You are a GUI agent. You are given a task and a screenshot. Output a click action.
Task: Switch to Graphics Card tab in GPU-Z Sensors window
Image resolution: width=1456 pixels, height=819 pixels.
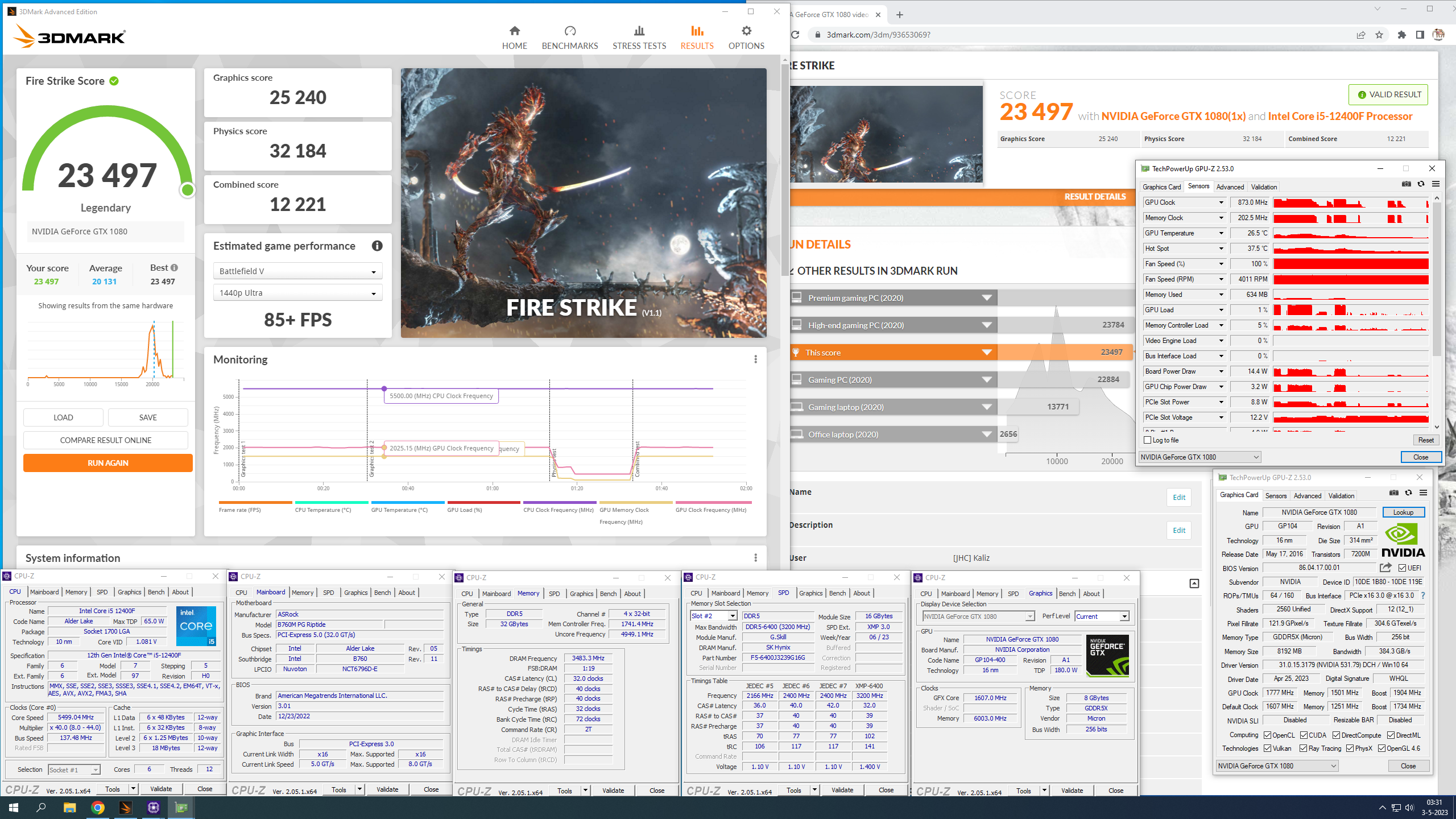tap(1161, 187)
